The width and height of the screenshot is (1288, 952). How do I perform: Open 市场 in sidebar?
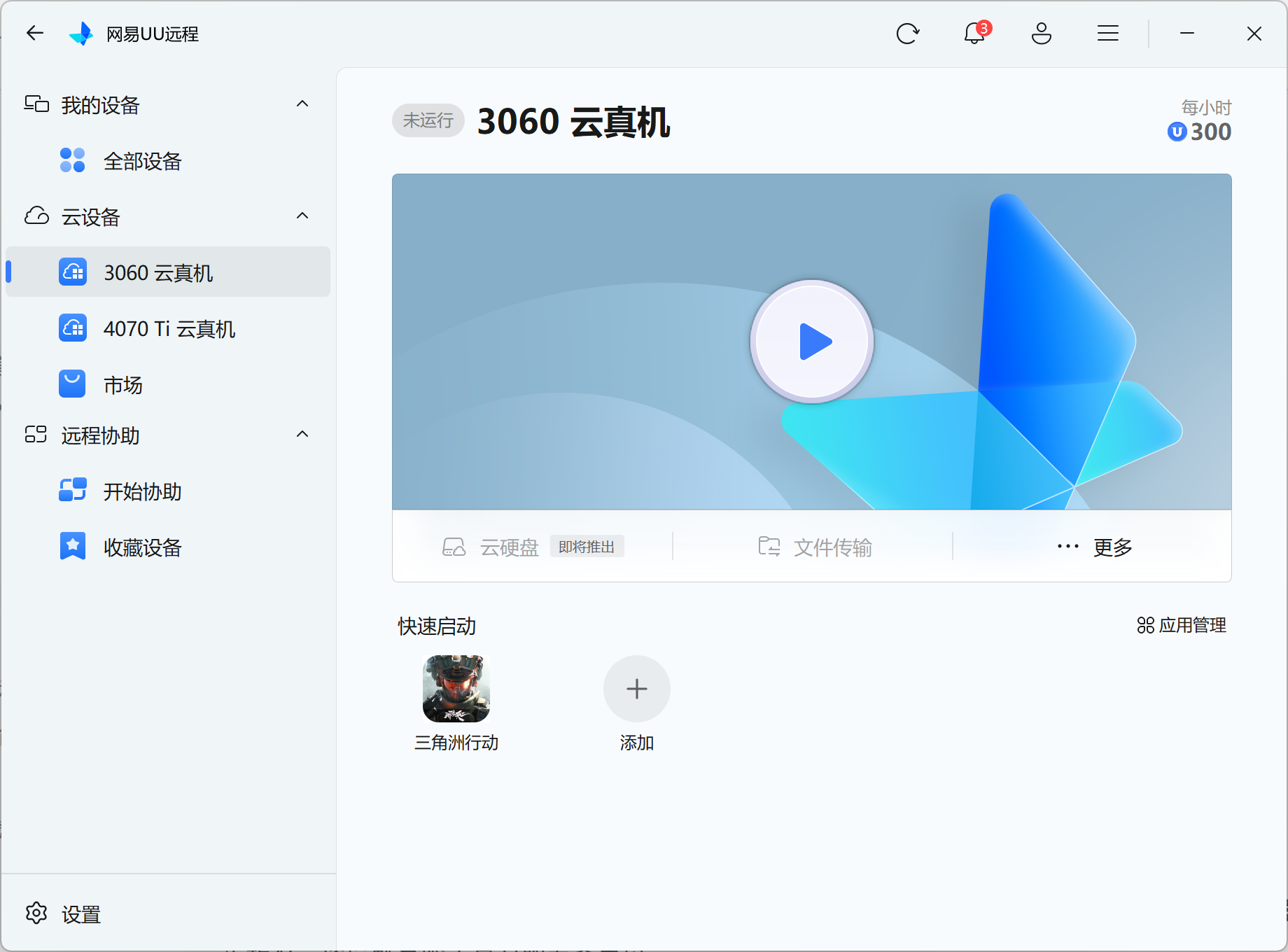pyautogui.click(x=168, y=384)
